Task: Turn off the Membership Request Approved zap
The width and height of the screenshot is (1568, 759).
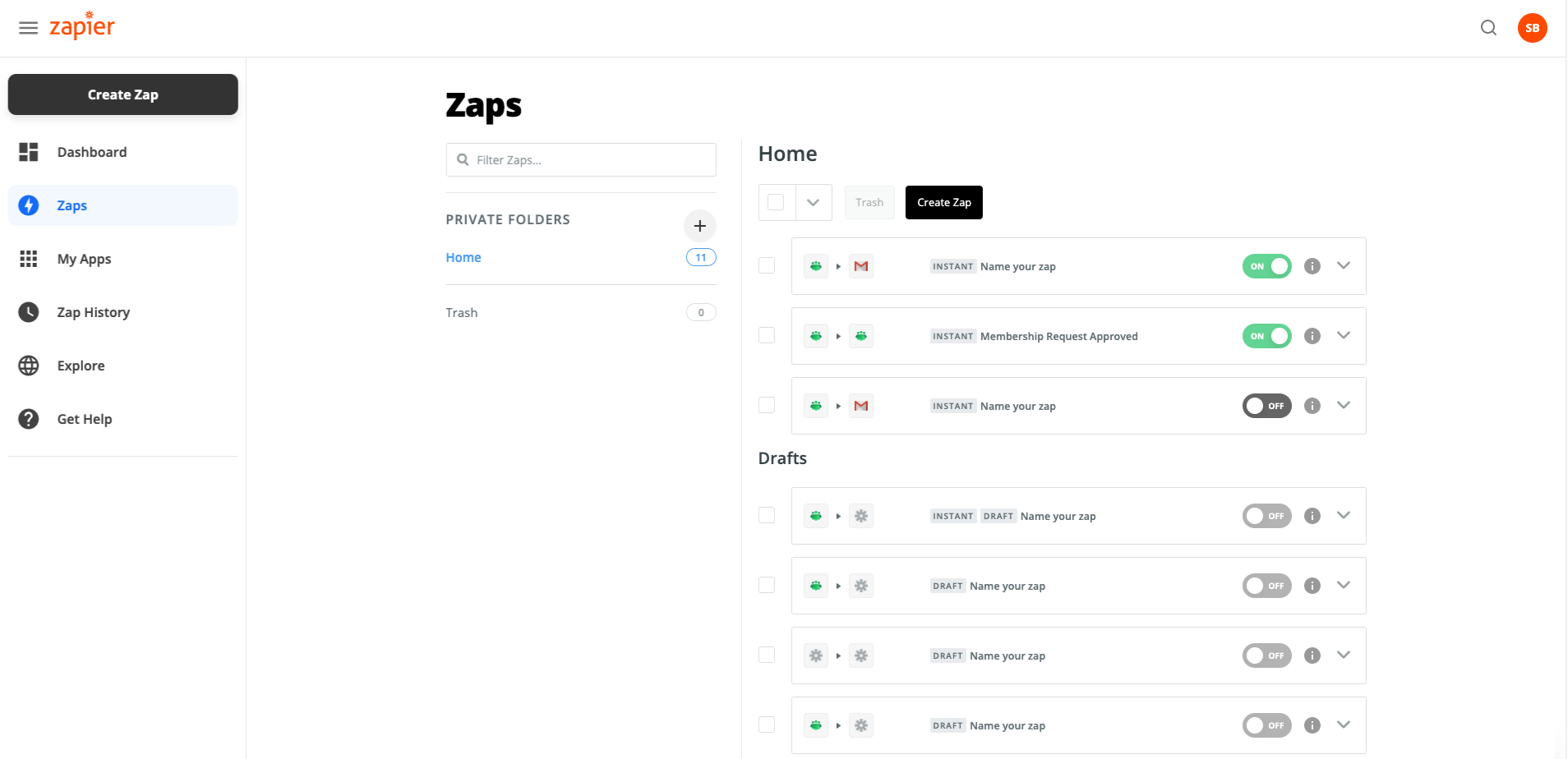Action: coord(1266,335)
